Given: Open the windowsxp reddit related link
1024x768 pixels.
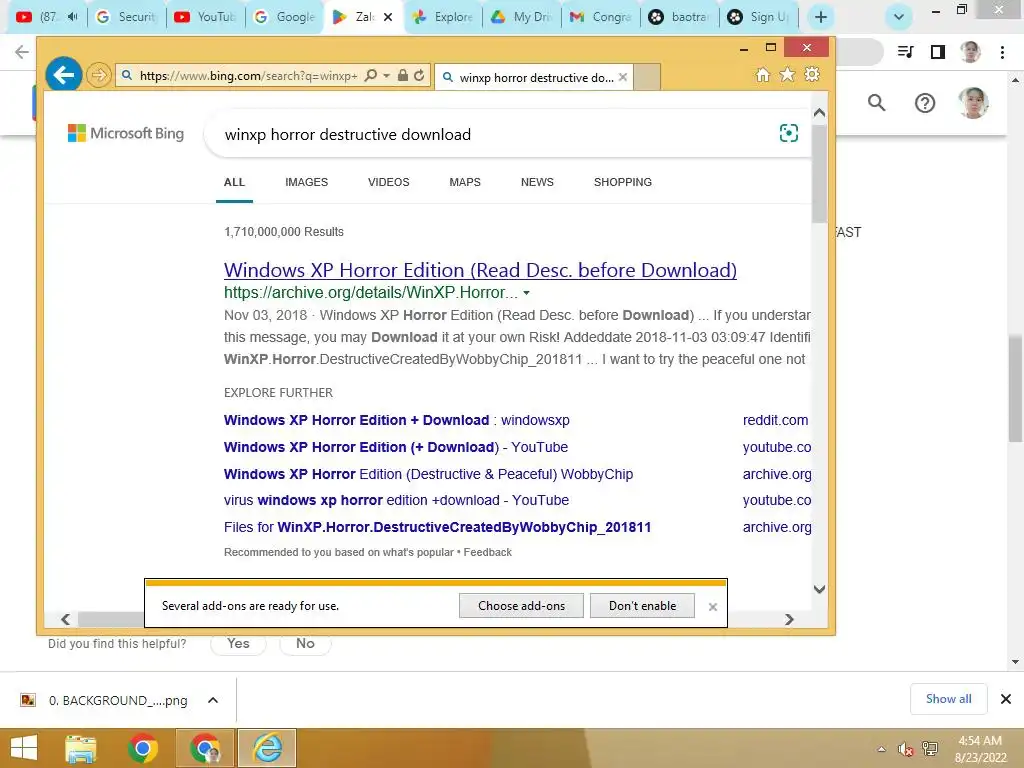Looking at the screenshot, I should pyautogui.click(x=396, y=420).
